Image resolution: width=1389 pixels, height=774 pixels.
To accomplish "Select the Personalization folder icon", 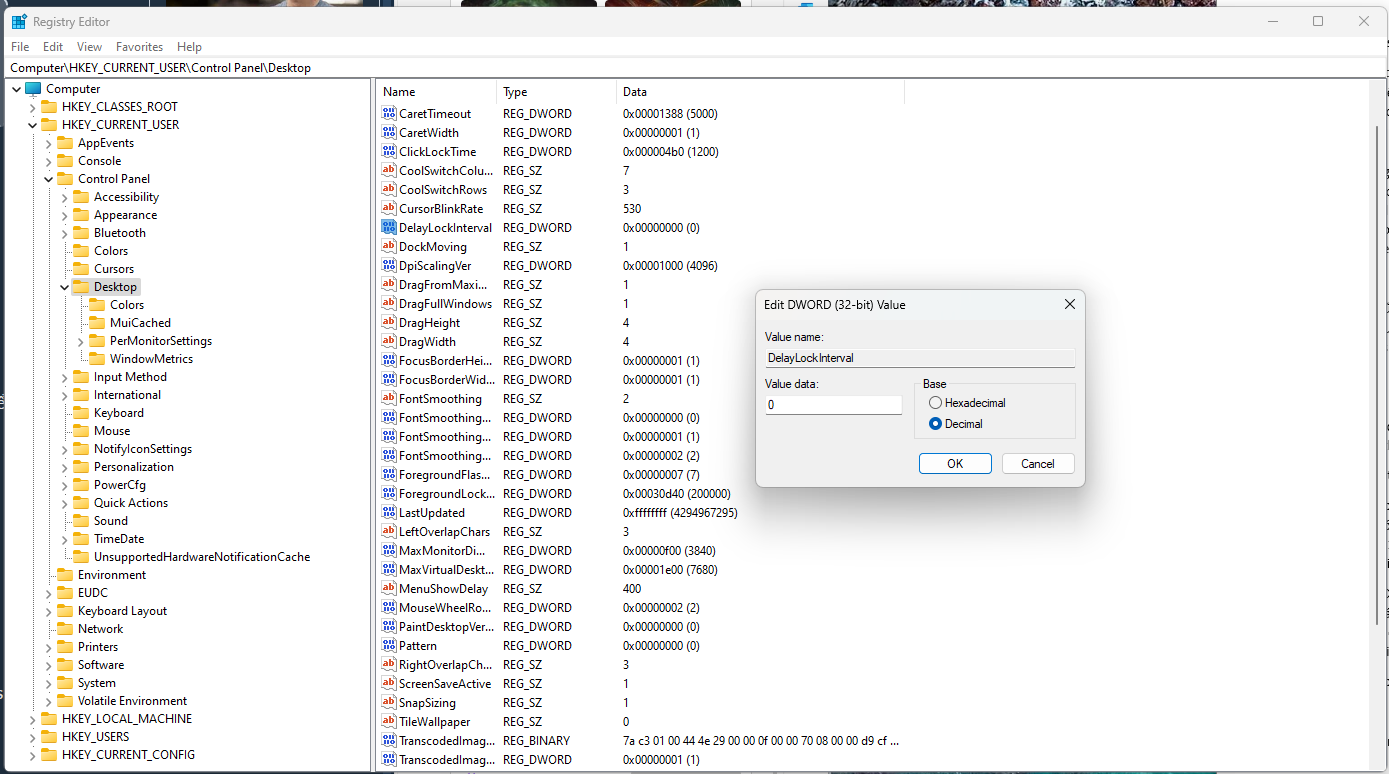I will [x=81, y=467].
